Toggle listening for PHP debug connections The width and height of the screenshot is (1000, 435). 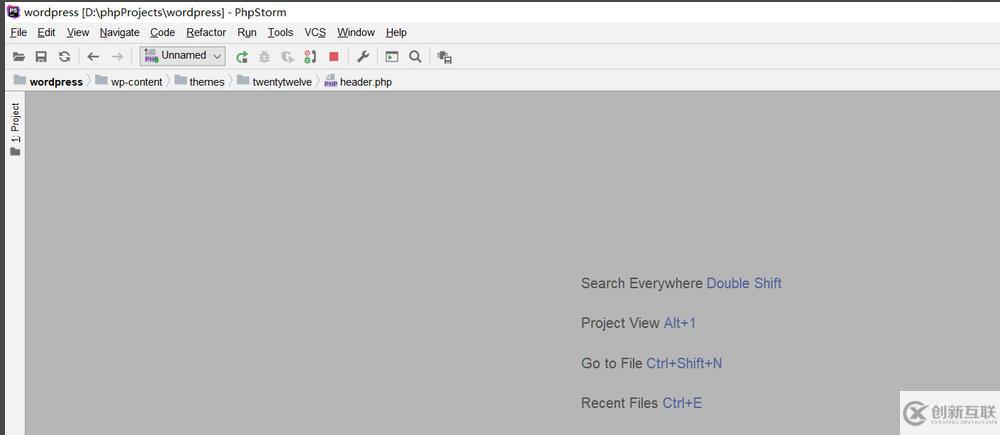(310, 57)
